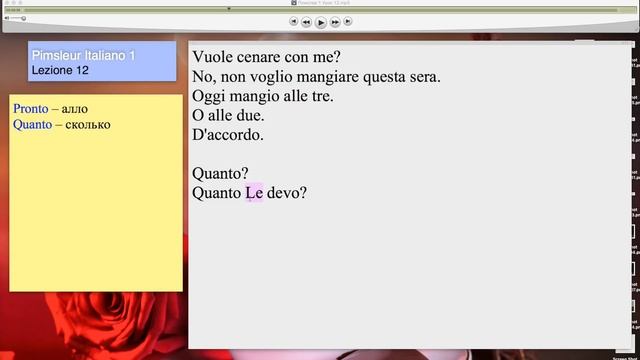Click 'No, non voglio mangiare questa sera.'

(316, 76)
